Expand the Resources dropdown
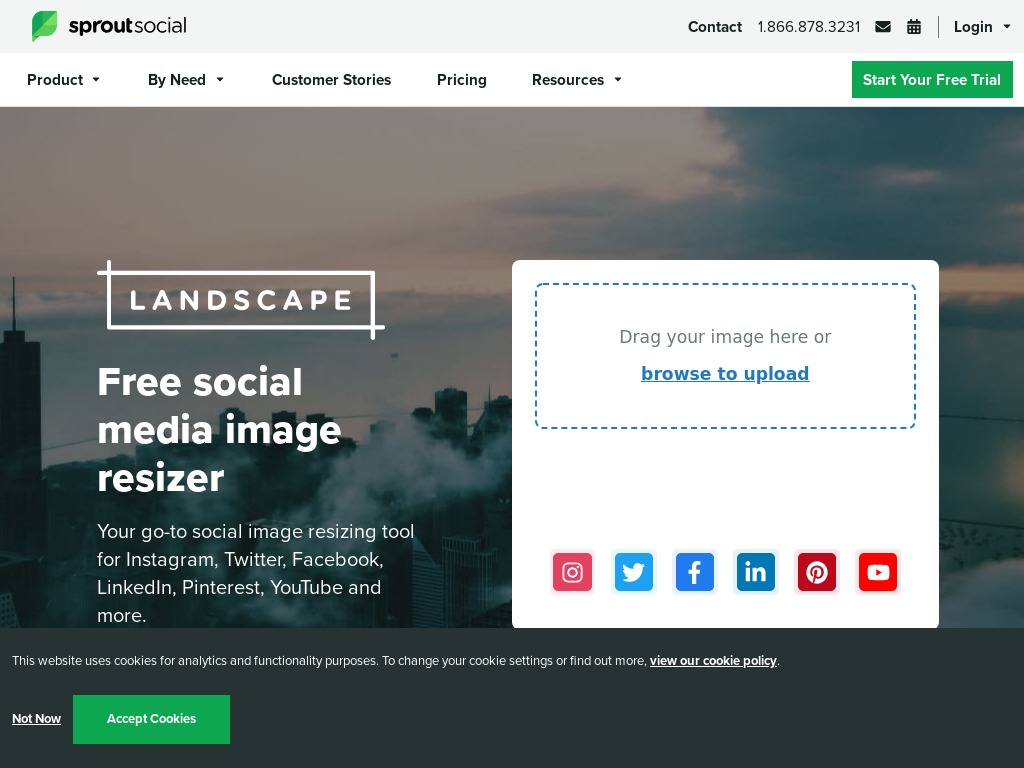 point(577,80)
